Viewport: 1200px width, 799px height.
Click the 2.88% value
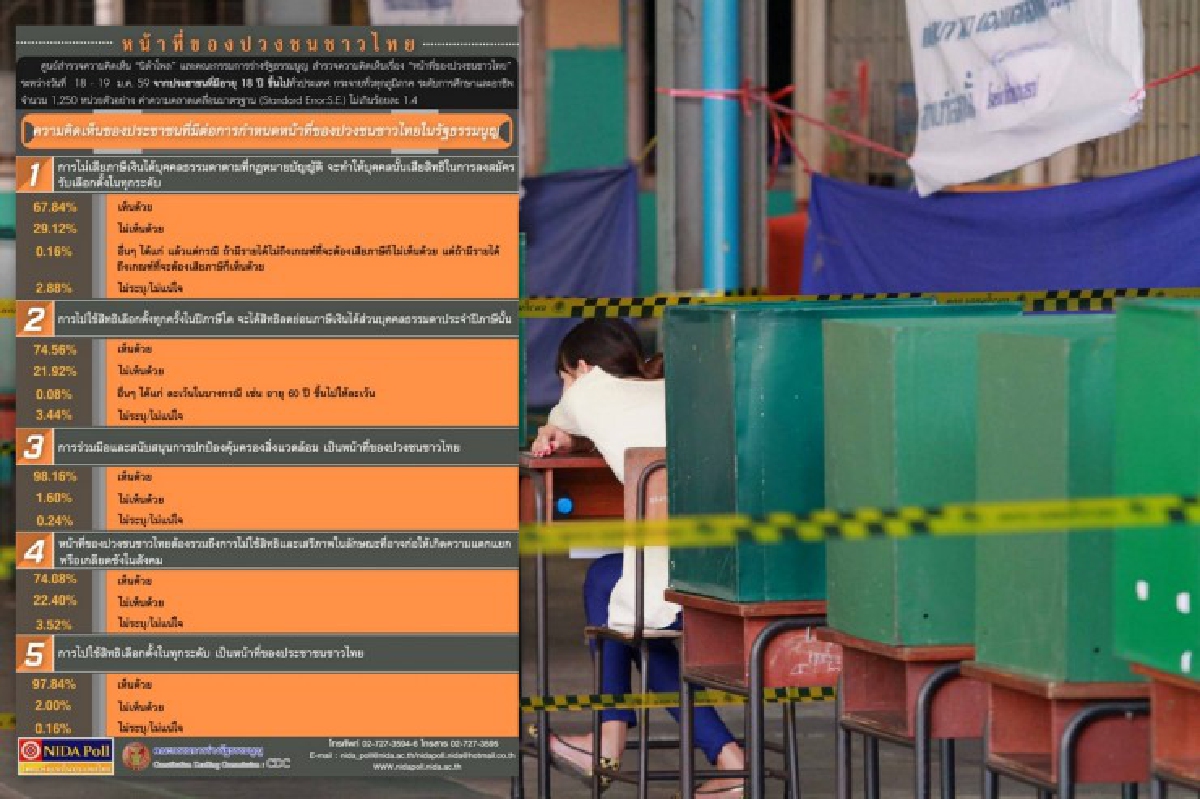pos(53,287)
